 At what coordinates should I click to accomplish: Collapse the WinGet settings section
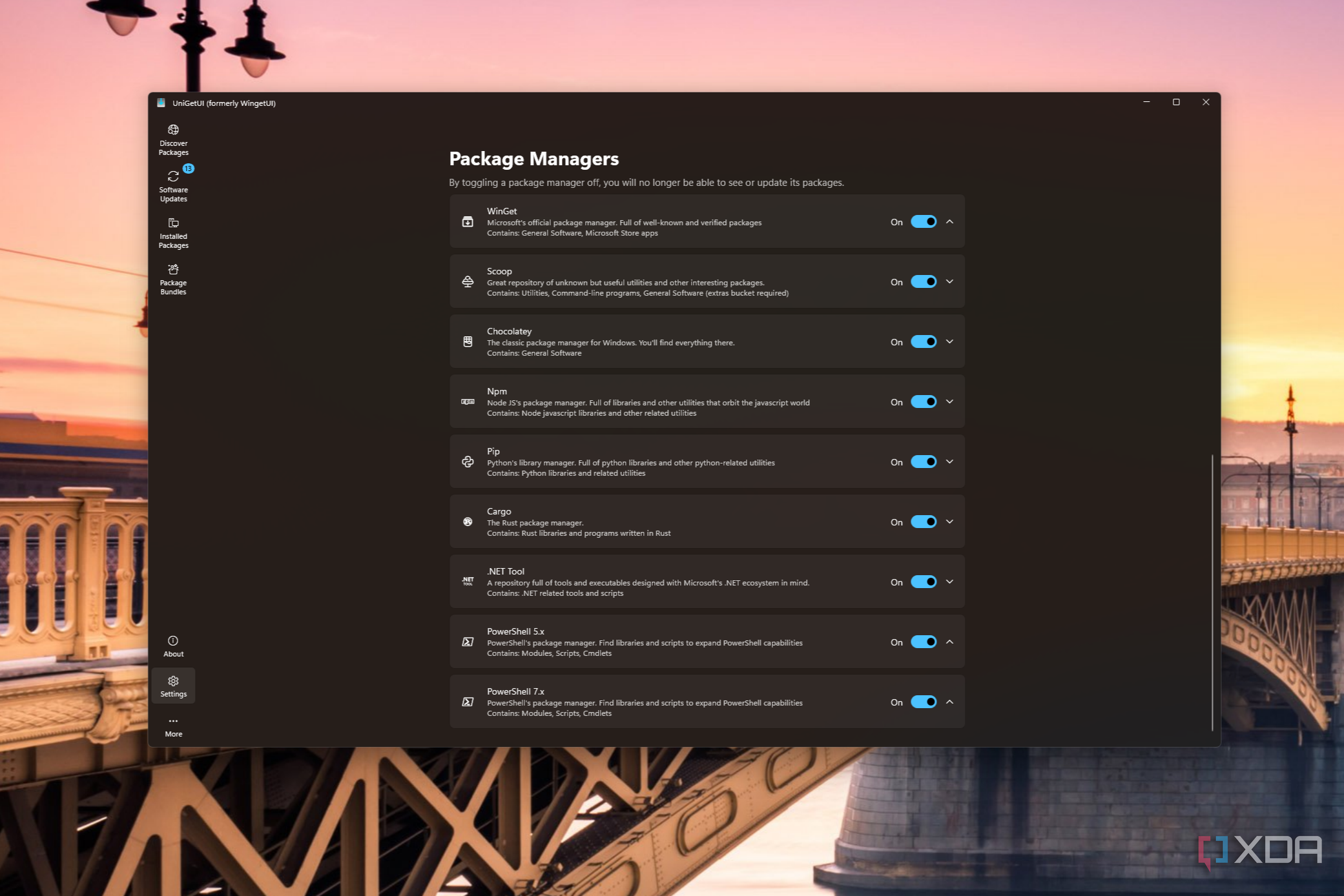point(949,221)
